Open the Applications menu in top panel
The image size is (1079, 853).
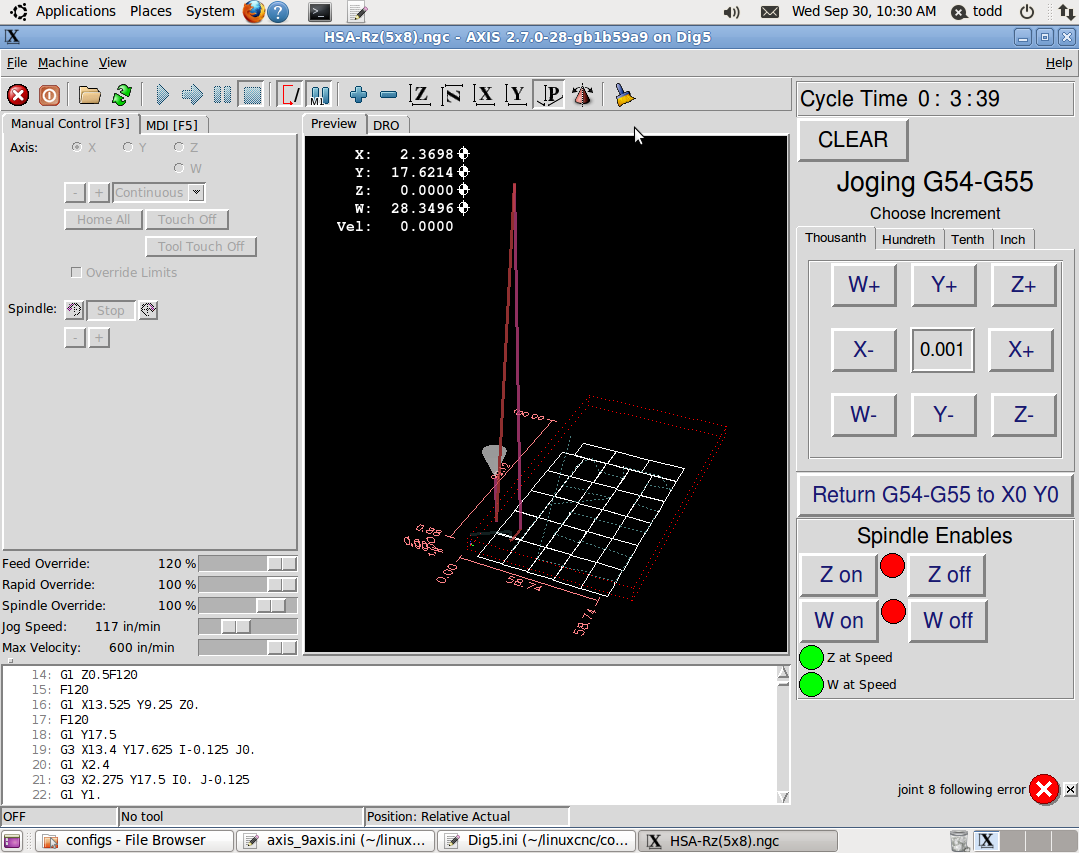click(75, 11)
